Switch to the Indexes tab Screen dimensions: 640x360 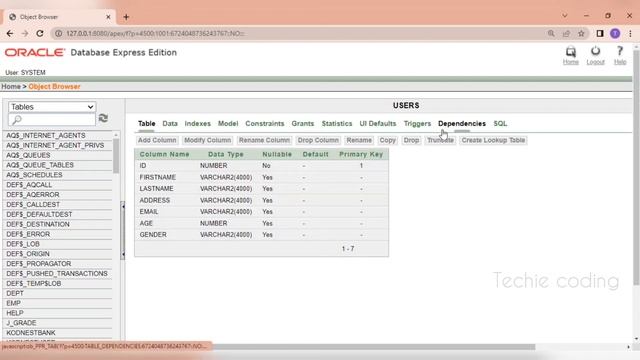pyautogui.click(x=198, y=124)
